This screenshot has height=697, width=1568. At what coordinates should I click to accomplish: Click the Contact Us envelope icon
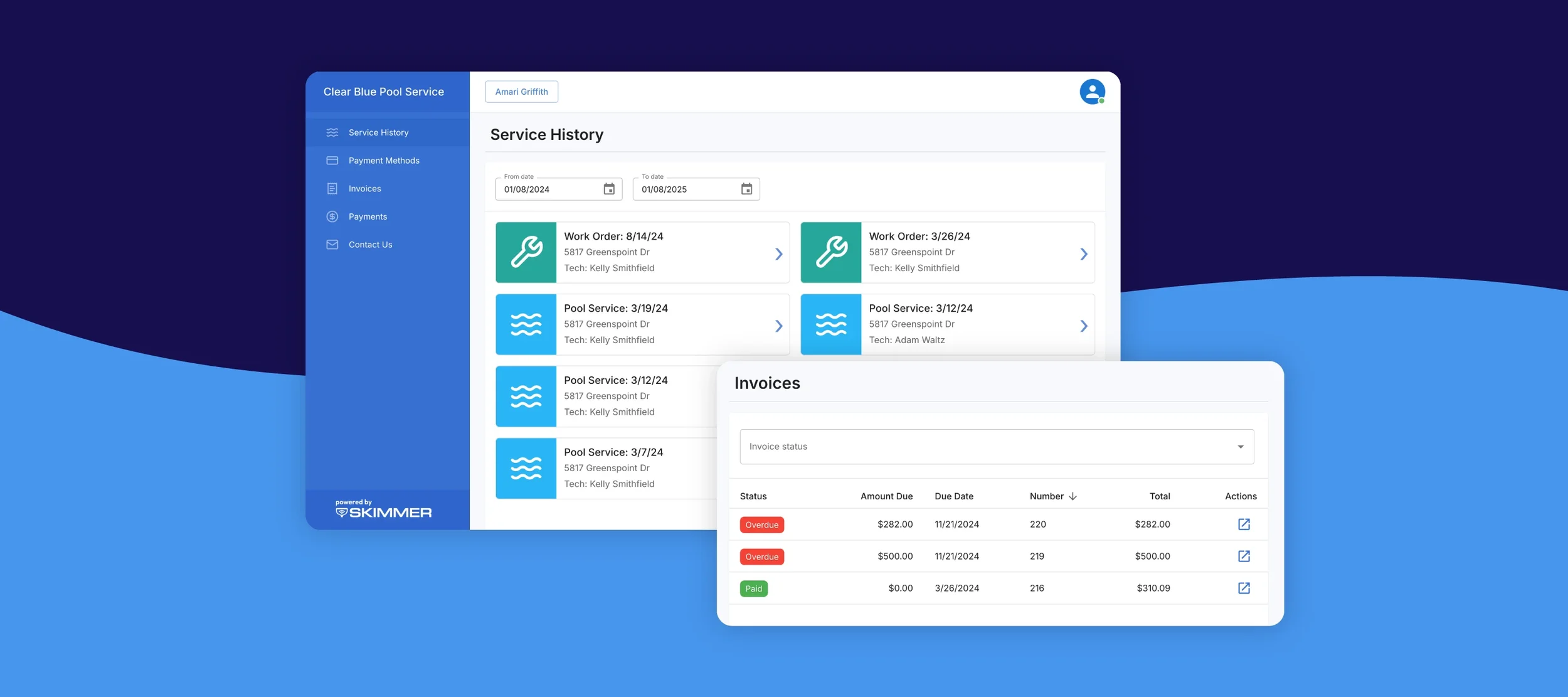pyautogui.click(x=332, y=244)
